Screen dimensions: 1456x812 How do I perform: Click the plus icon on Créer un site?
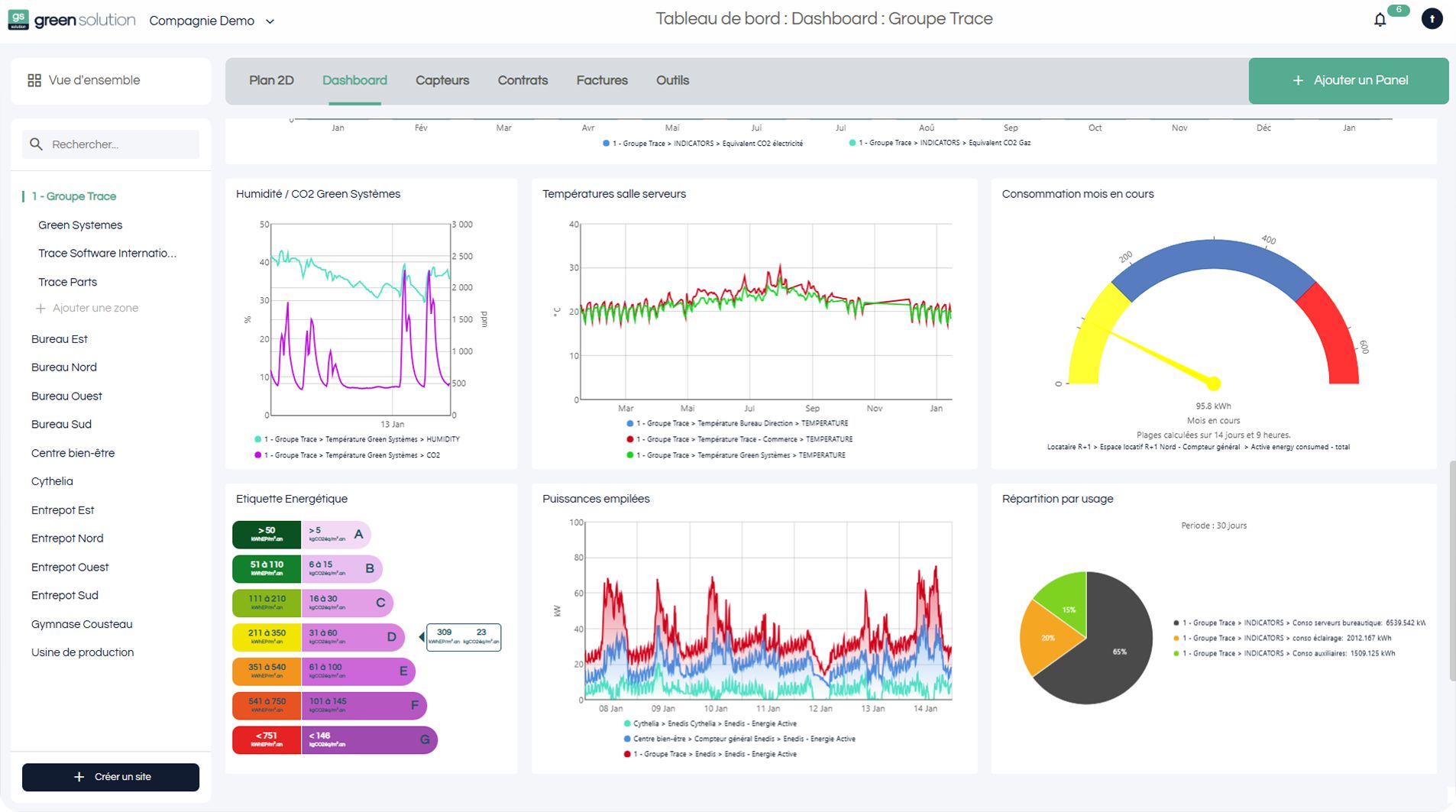tap(79, 776)
